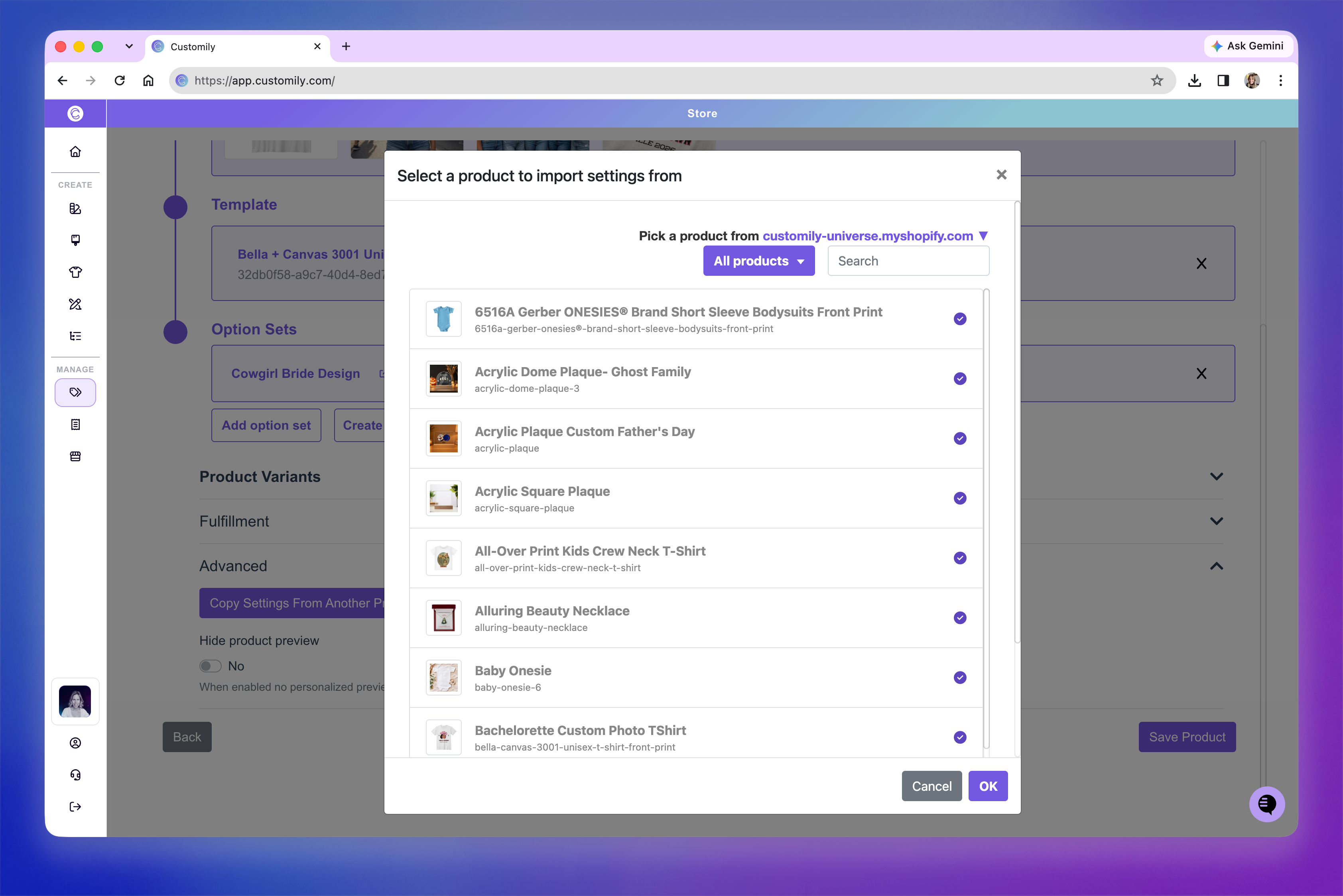Click the Add option set button
This screenshot has height=896, width=1343.
click(x=266, y=426)
